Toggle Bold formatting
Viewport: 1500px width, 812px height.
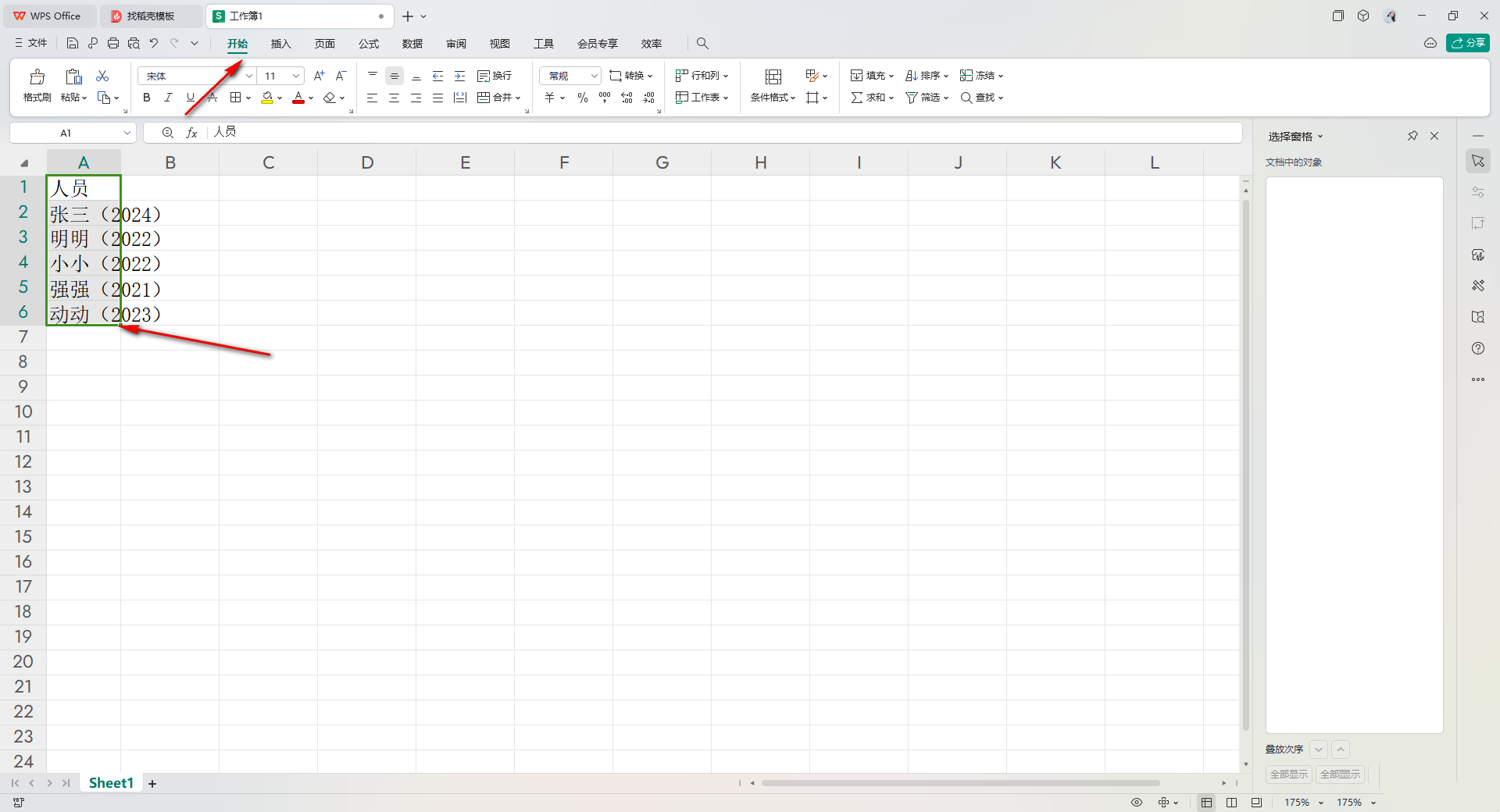146,98
